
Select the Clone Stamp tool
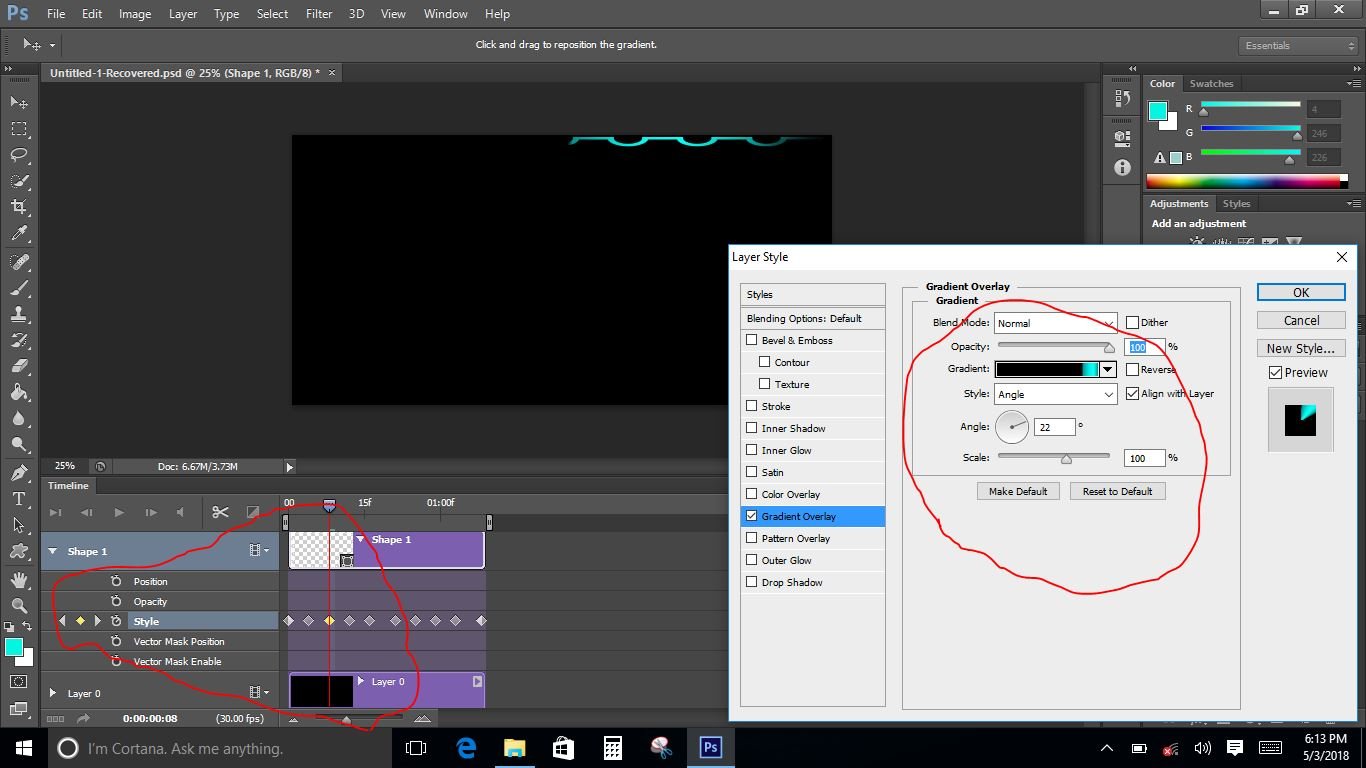pyautogui.click(x=19, y=314)
